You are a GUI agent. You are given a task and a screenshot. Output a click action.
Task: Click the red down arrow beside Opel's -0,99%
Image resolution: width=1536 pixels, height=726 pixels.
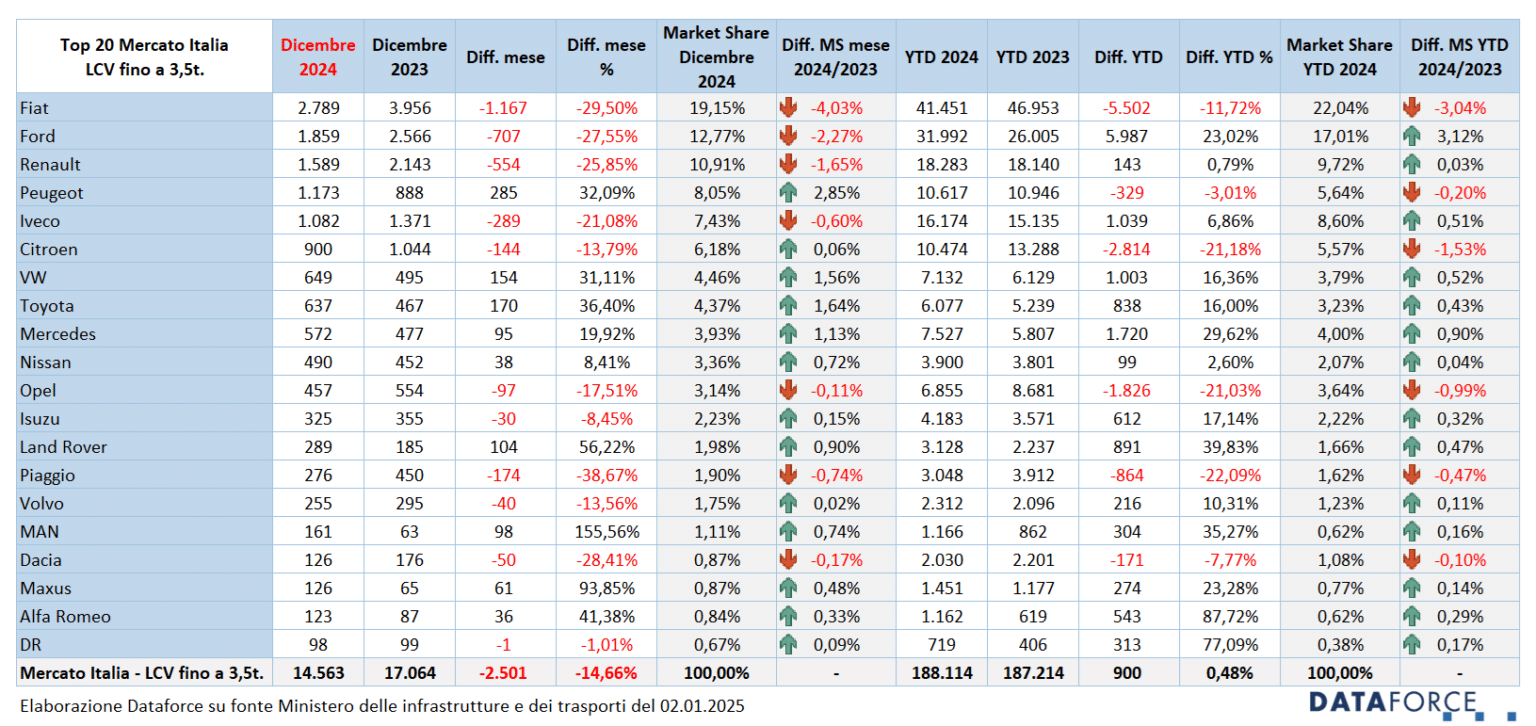pyautogui.click(x=1412, y=391)
